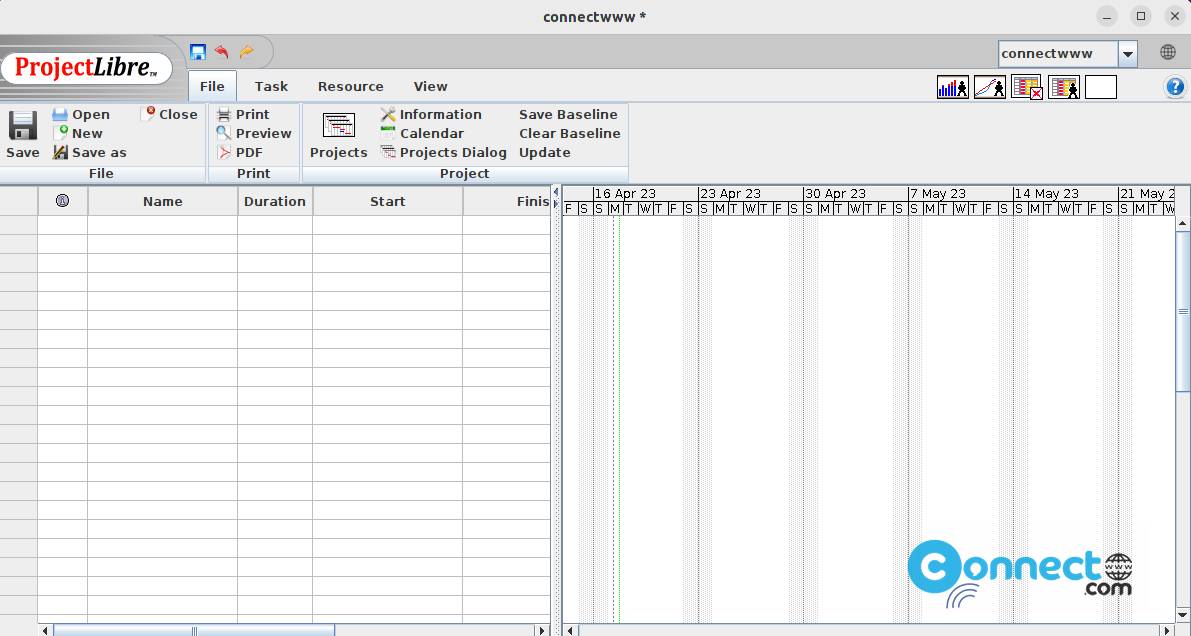1191x636 pixels.
Task: Click the first empty Duration cell
Action: [x=275, y=225]
